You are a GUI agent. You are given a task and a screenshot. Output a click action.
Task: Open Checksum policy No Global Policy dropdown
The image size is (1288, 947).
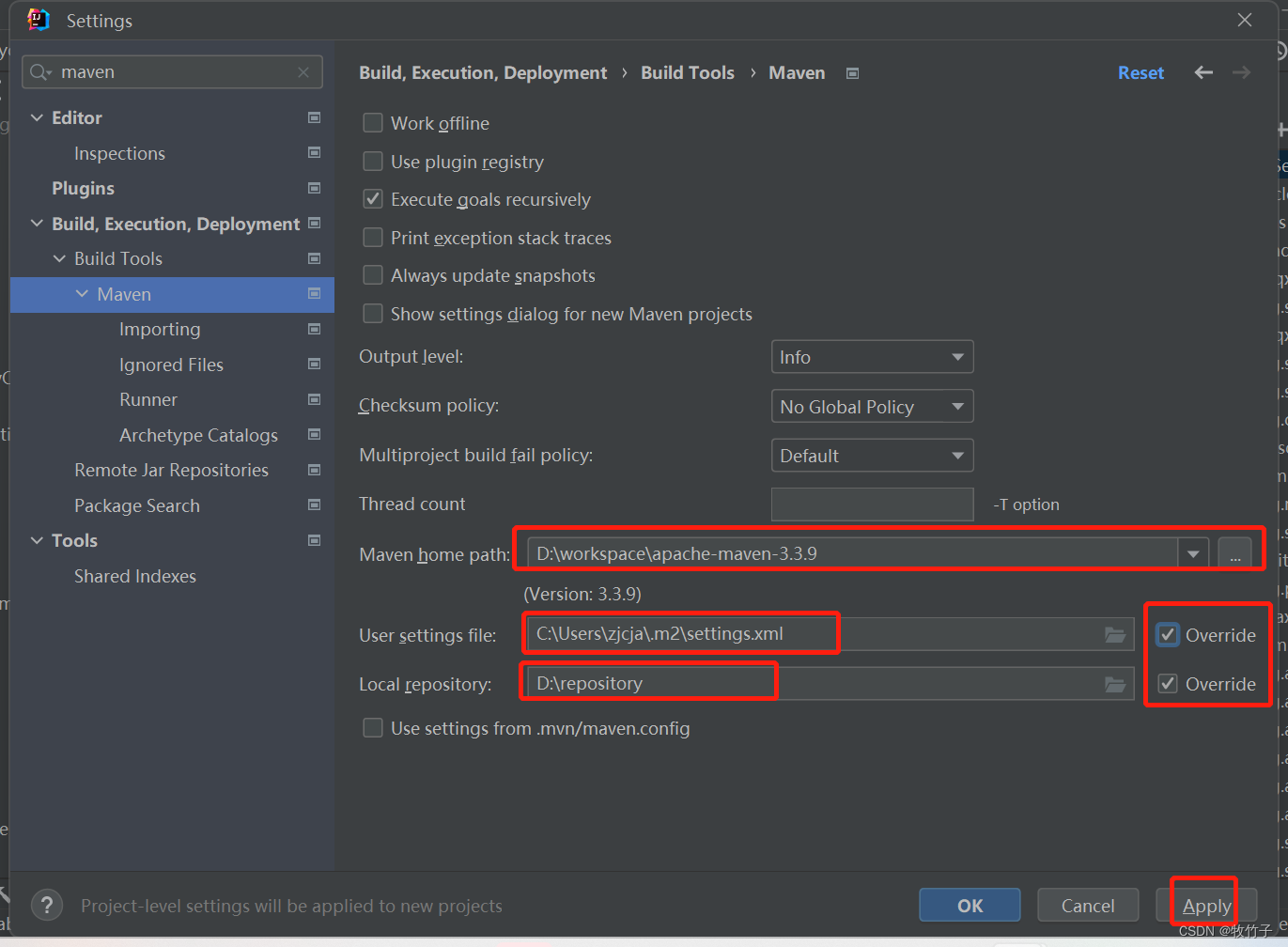(872, 406)
